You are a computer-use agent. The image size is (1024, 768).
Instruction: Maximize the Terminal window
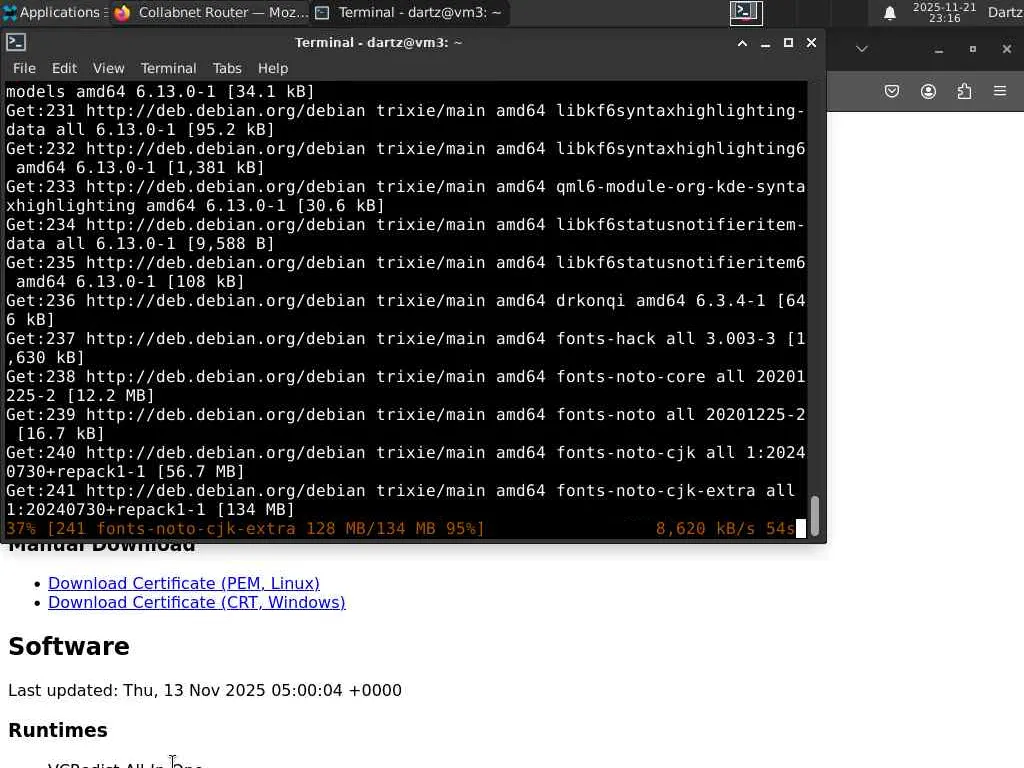[788, 43]
